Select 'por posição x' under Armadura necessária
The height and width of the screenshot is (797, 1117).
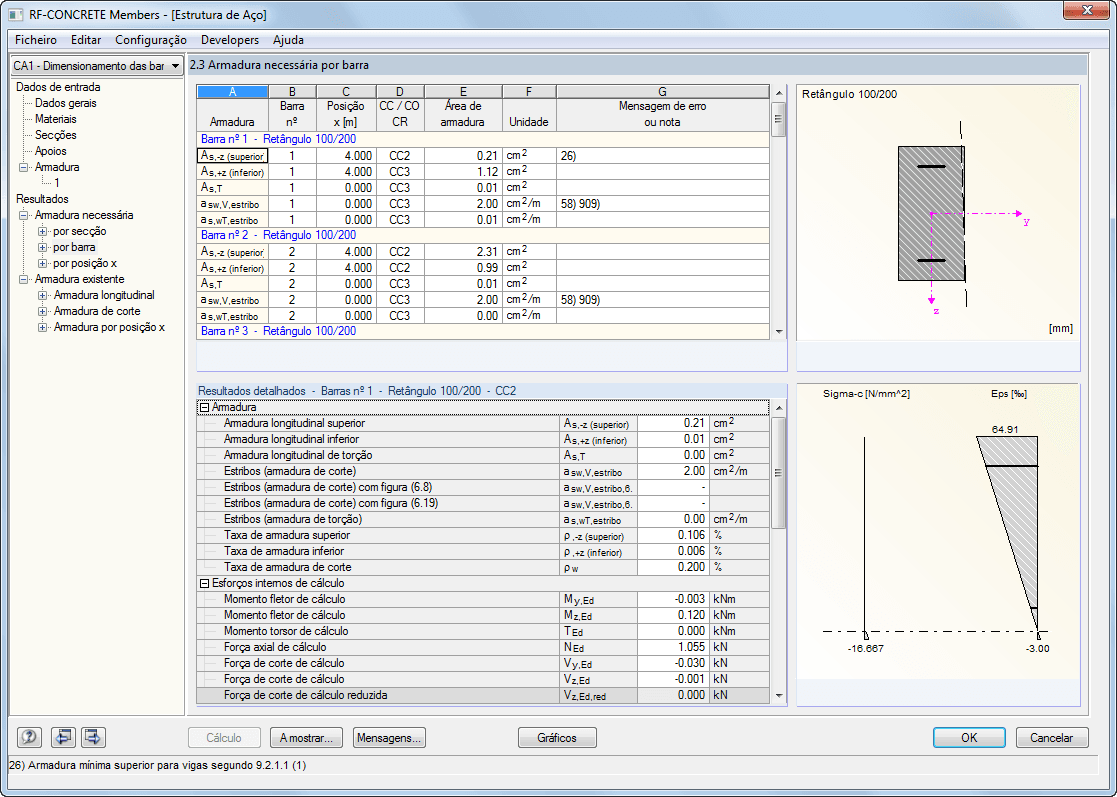[85, 263]
